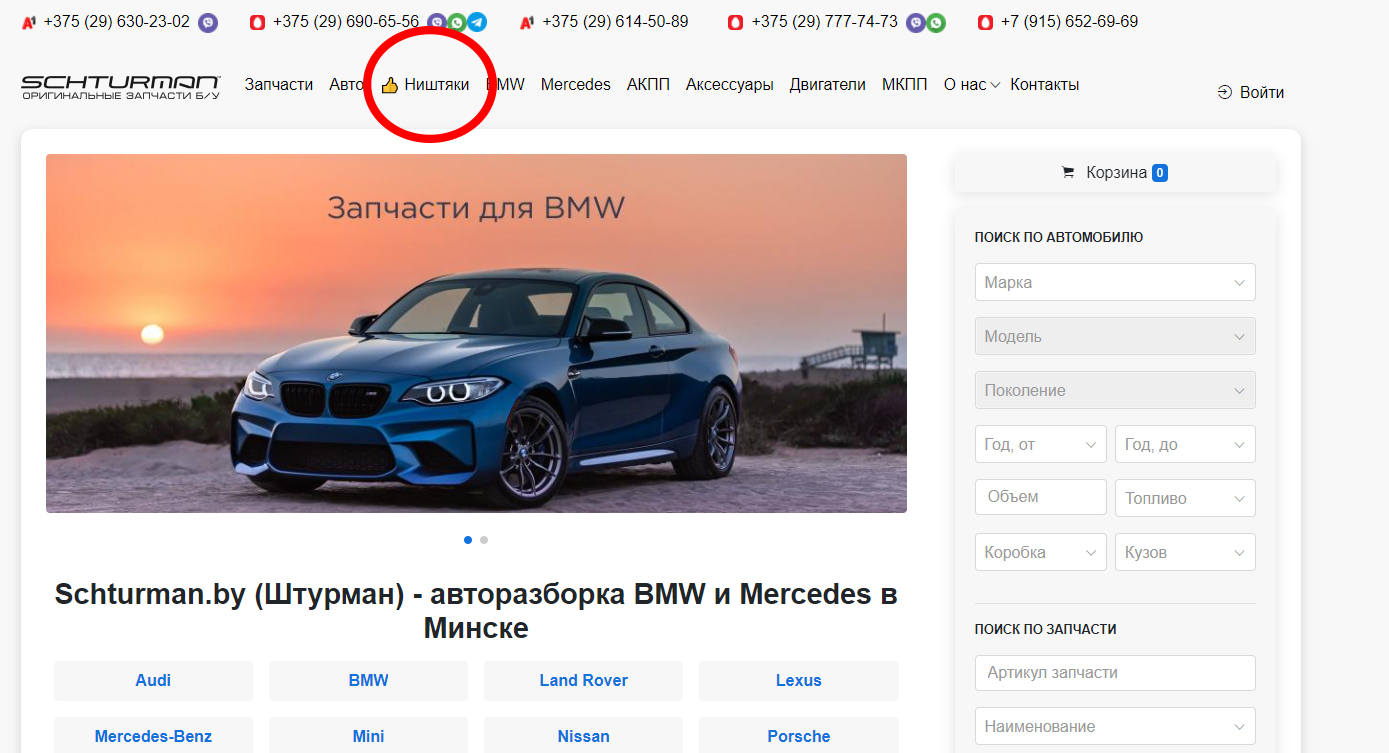
Task: Expand the Топливо dropdown
Action: [1185, 498]
